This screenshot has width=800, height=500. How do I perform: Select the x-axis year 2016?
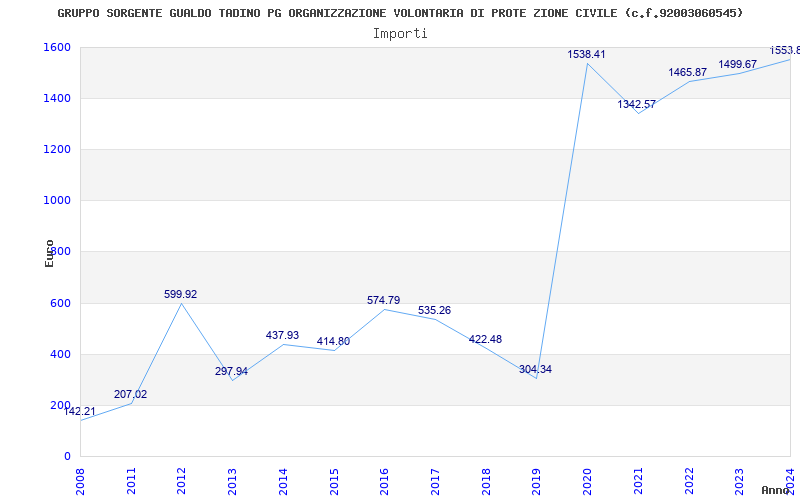(x=385, y=482)
